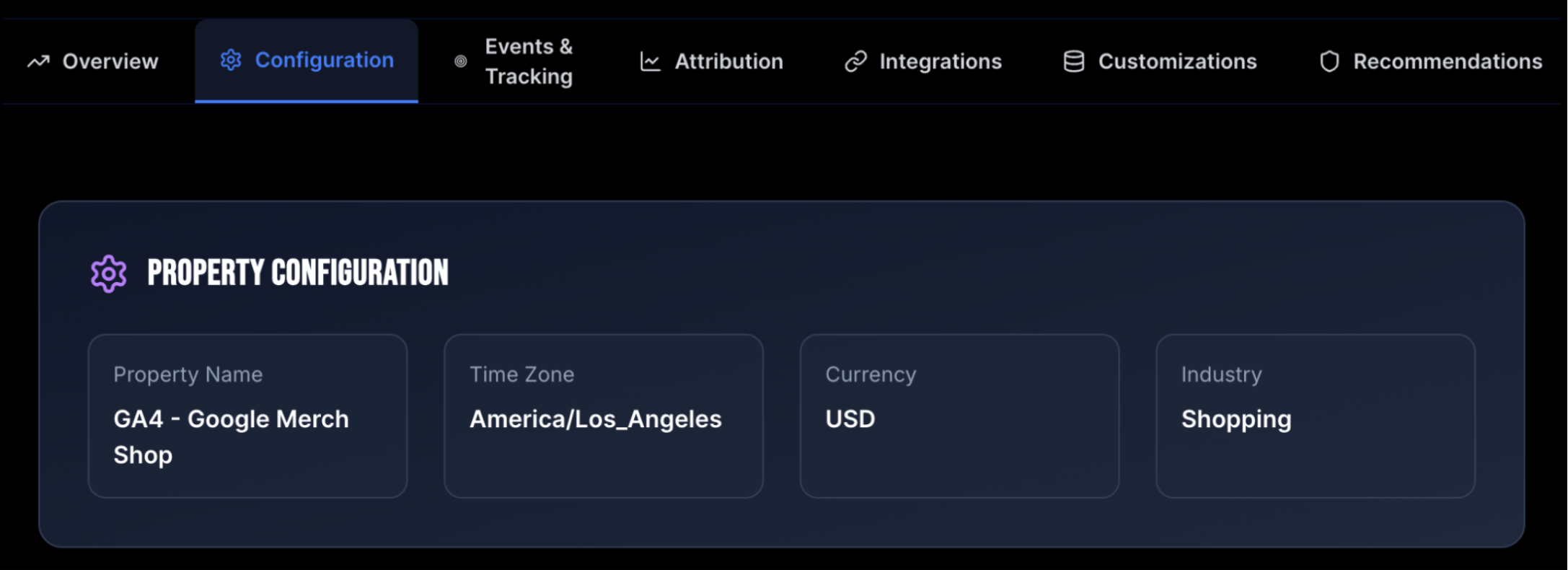This screenshot has height=570, width=1568.
Task: Click the link icon beside Integrations
Action: point(855,61)
